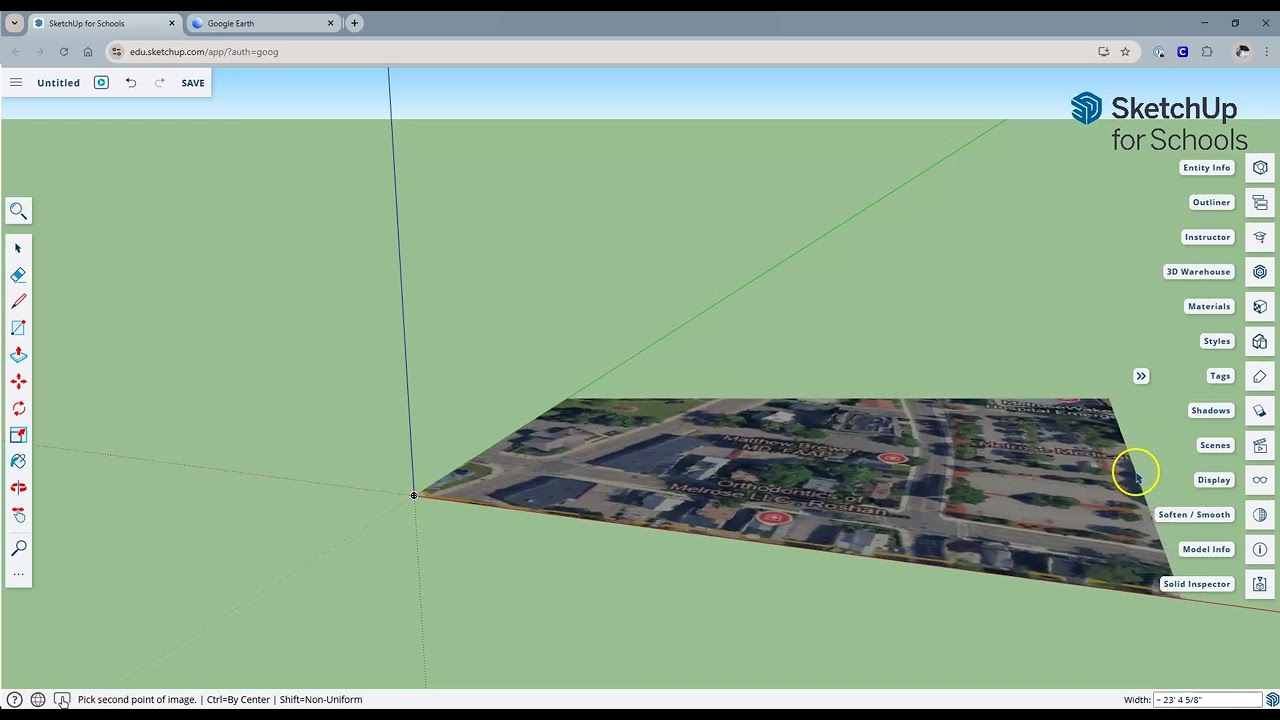Screen dimensions: 1280x720
Task: Open the Solid Inspector panel icon
Action: point(1260,584)
